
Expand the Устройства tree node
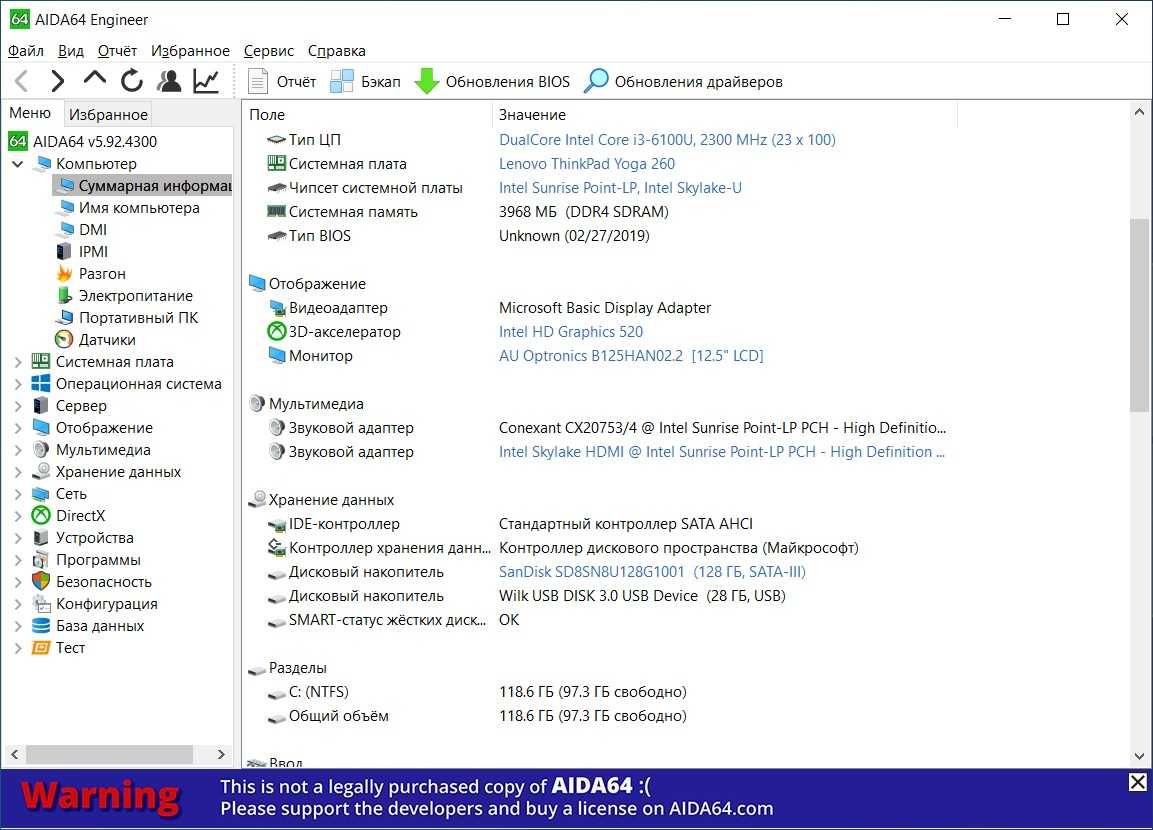(18, 538)
